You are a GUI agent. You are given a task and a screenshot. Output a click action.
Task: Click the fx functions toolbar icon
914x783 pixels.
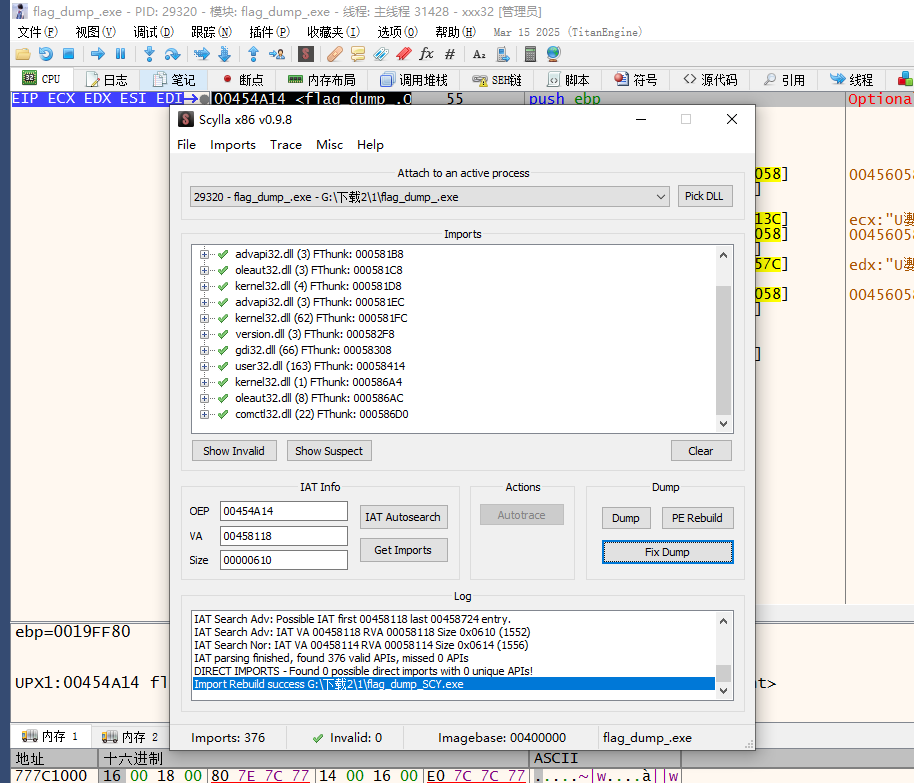(427, 54)
